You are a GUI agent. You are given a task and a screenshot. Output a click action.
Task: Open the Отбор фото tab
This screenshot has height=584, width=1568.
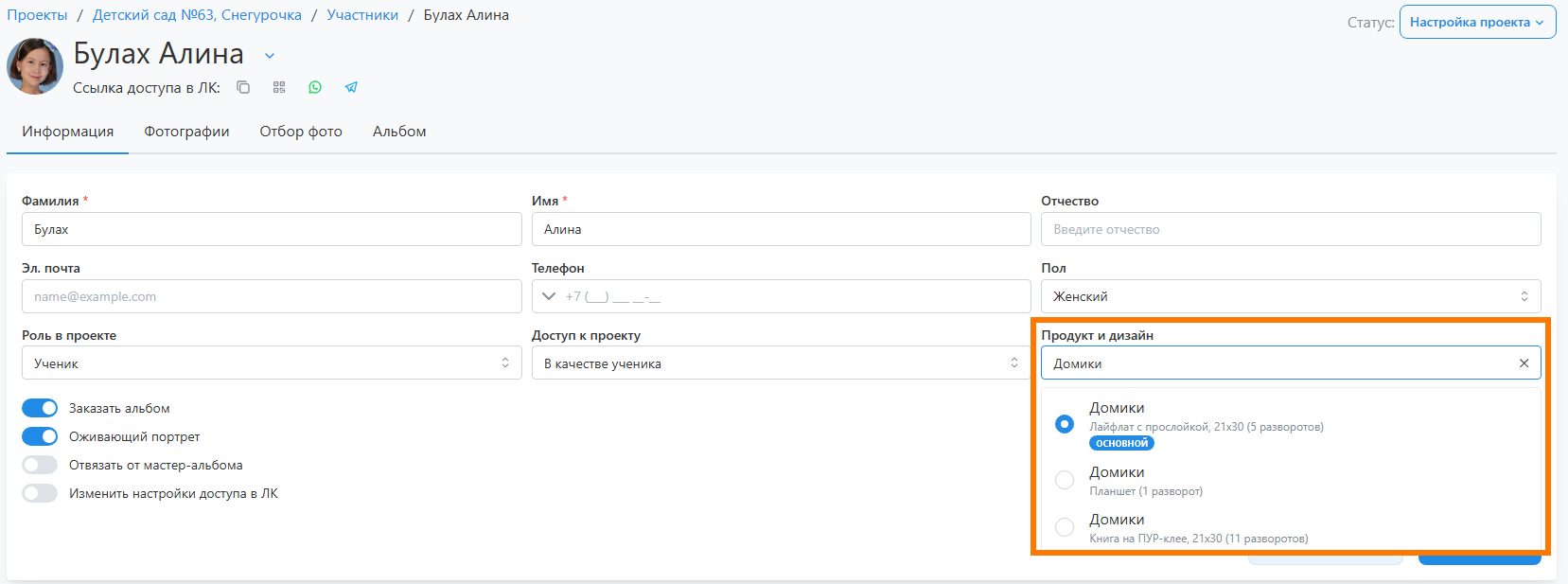pos(301,132)
